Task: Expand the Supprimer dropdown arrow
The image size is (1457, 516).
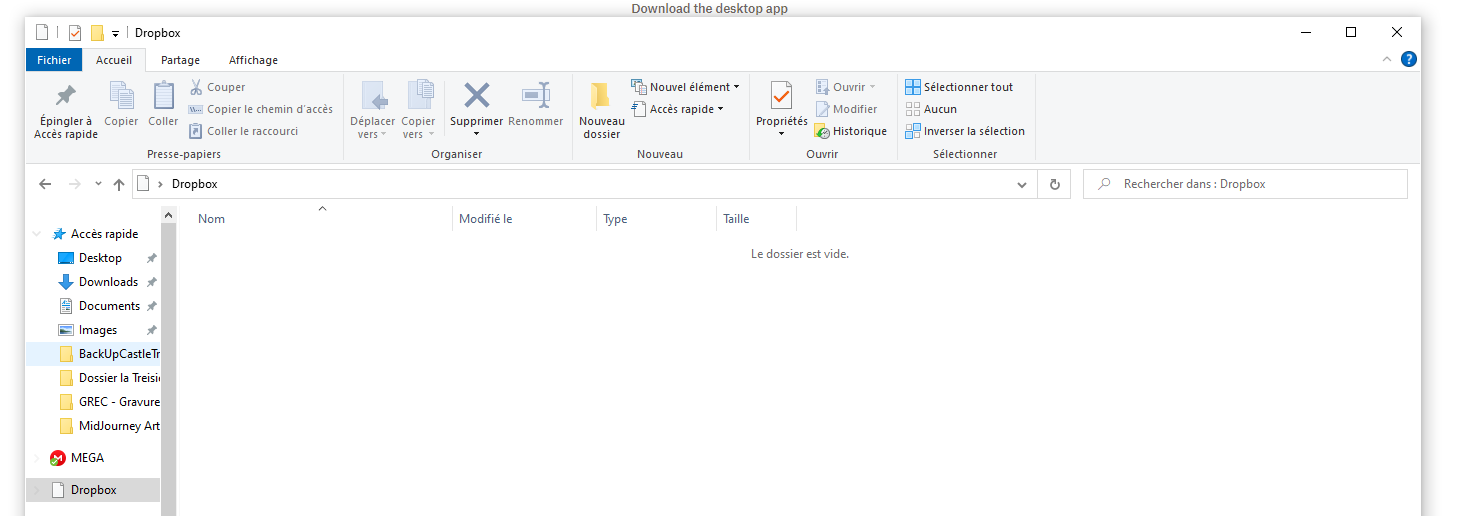Action: click(x=476, y=134)
